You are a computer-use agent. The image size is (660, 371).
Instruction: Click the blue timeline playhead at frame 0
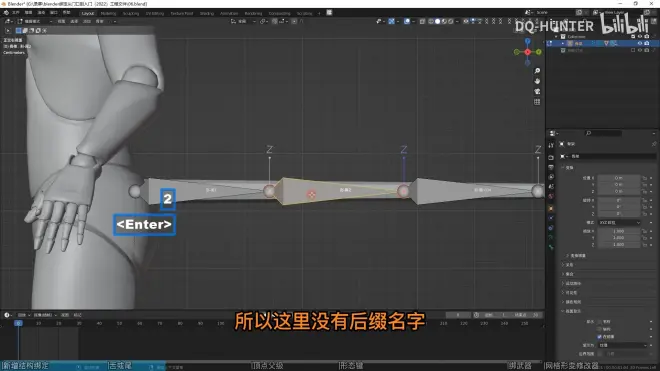(18, 323)
